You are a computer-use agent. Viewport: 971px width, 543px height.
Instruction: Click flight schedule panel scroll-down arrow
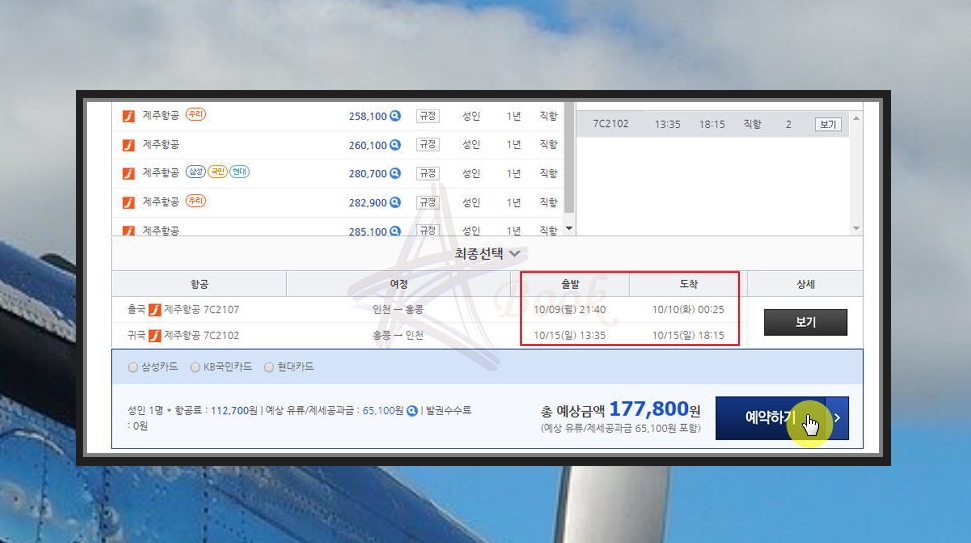tap(856, 228)
